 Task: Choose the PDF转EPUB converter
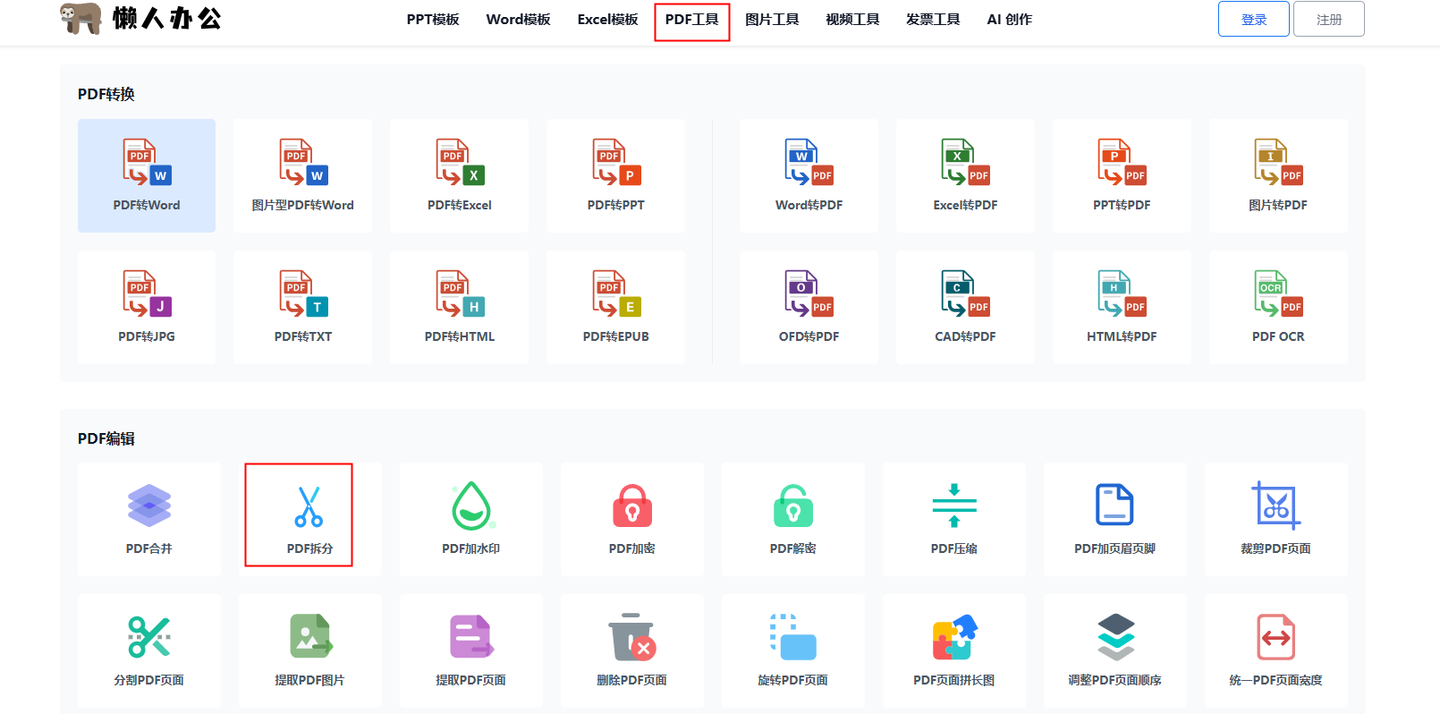click(616, 307)
